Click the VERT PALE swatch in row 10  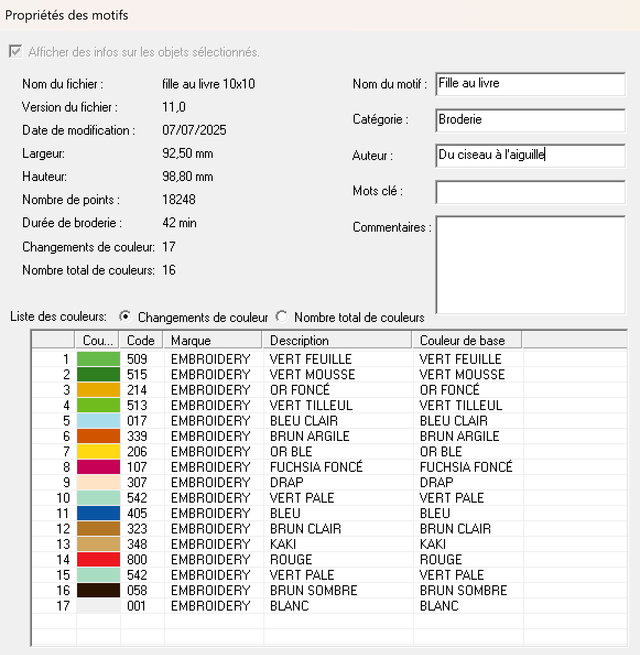(x=99, y=498)
